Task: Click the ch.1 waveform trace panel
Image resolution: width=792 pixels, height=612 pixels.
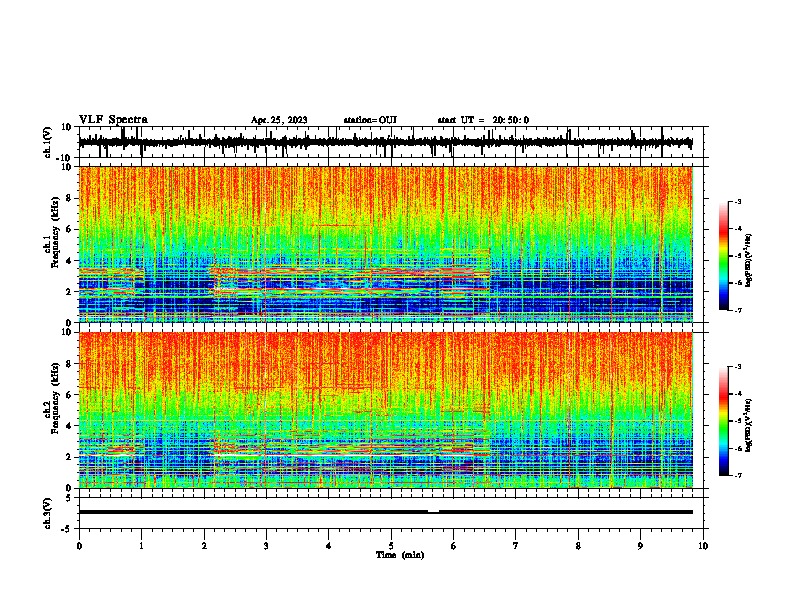Action: 390,142
